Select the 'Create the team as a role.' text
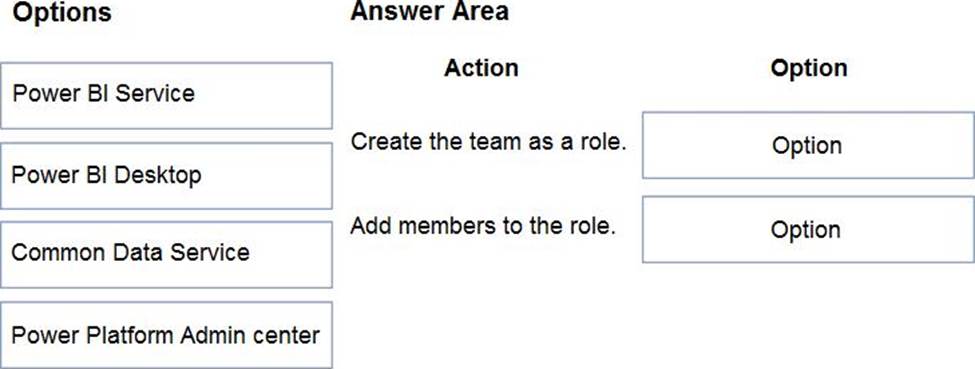This screenshot has width=975, height=369. [488, 142]
